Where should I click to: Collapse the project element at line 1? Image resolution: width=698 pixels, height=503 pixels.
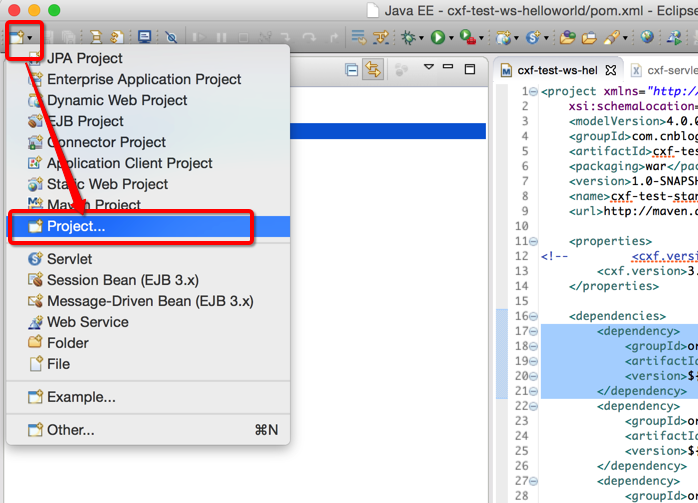click(x=533, y=91)
